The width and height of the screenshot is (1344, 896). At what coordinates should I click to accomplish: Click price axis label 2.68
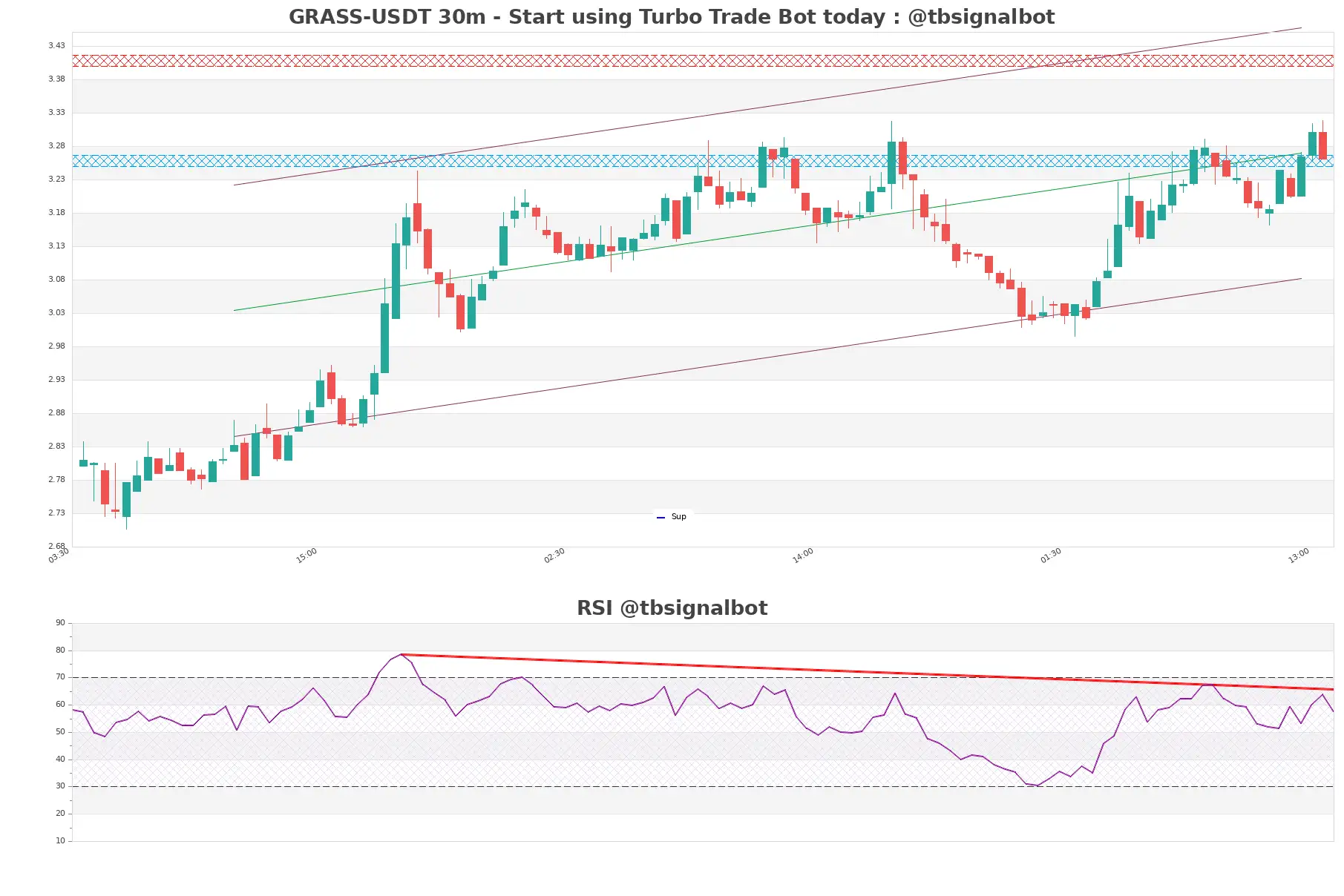(x=56, y=547)
